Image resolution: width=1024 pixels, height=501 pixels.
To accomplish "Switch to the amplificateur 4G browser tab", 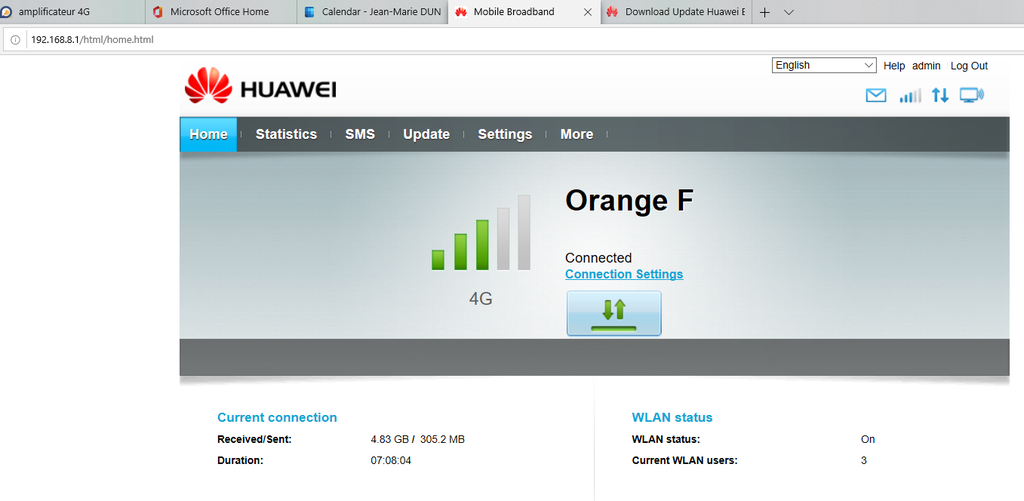I will [x=72, y=12].
